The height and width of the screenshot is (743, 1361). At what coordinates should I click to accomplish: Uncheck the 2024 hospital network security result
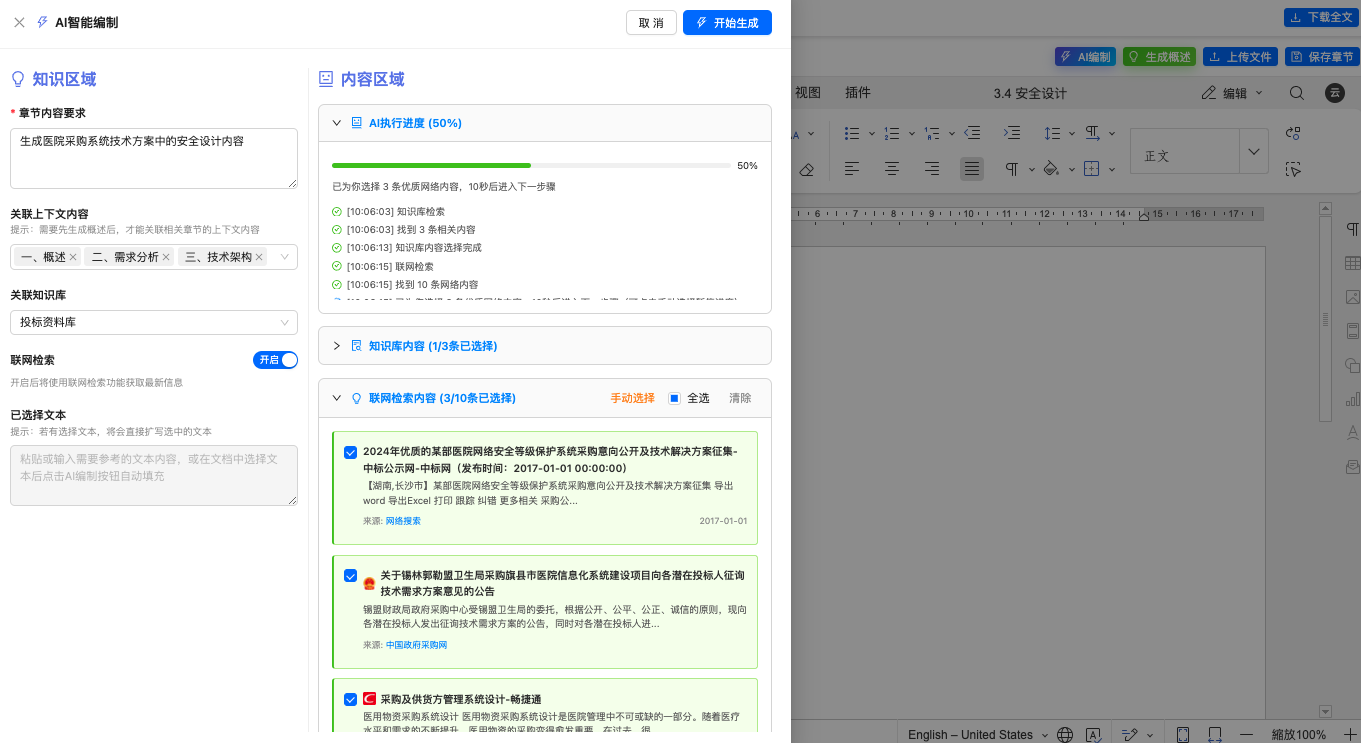(350, 452)
